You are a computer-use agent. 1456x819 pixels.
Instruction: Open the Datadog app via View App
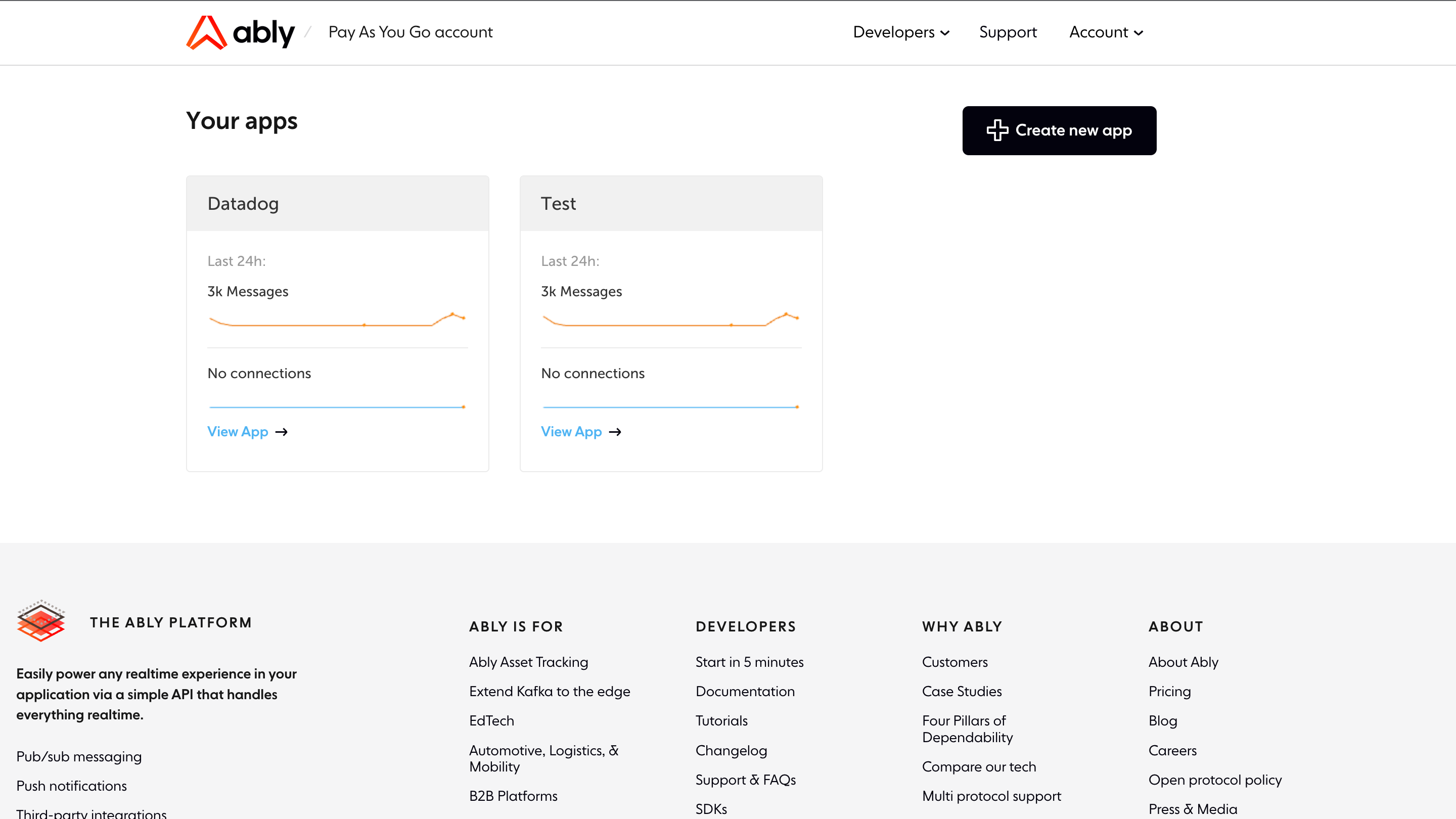[x=238, y=432]
